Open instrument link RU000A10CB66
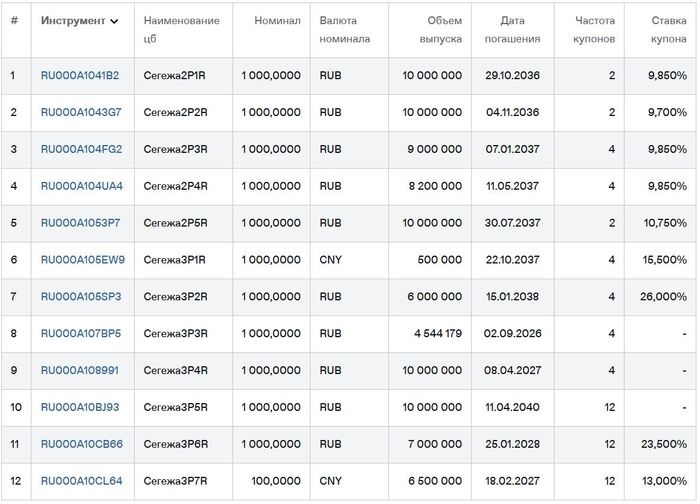The width and height of the screenshot is (700, 504). coord(81,444)
